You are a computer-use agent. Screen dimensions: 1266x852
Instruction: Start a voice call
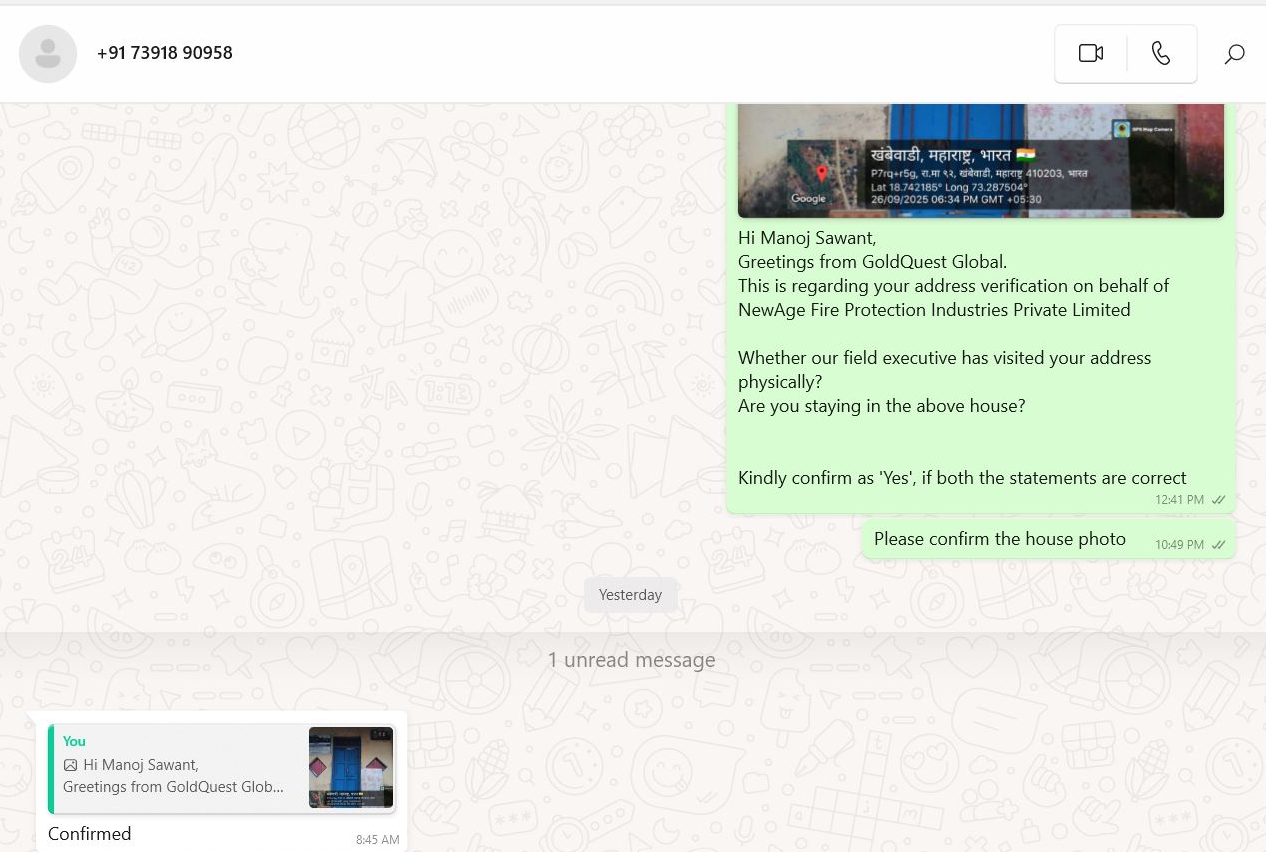click(x=1161, y=54)
